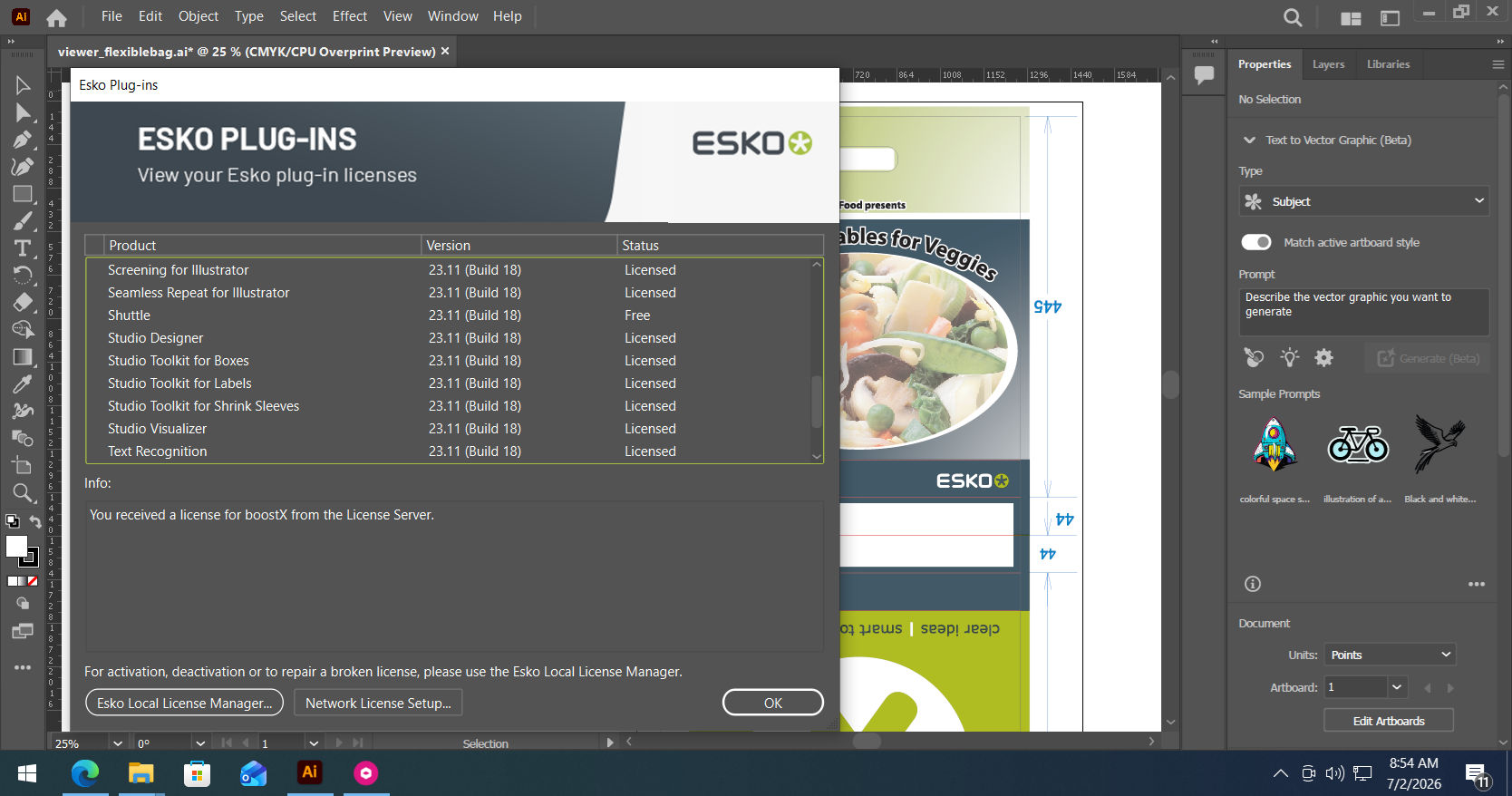Open the Comments speech bubble panel
1512x796 pixels.
pos(1204,75)
